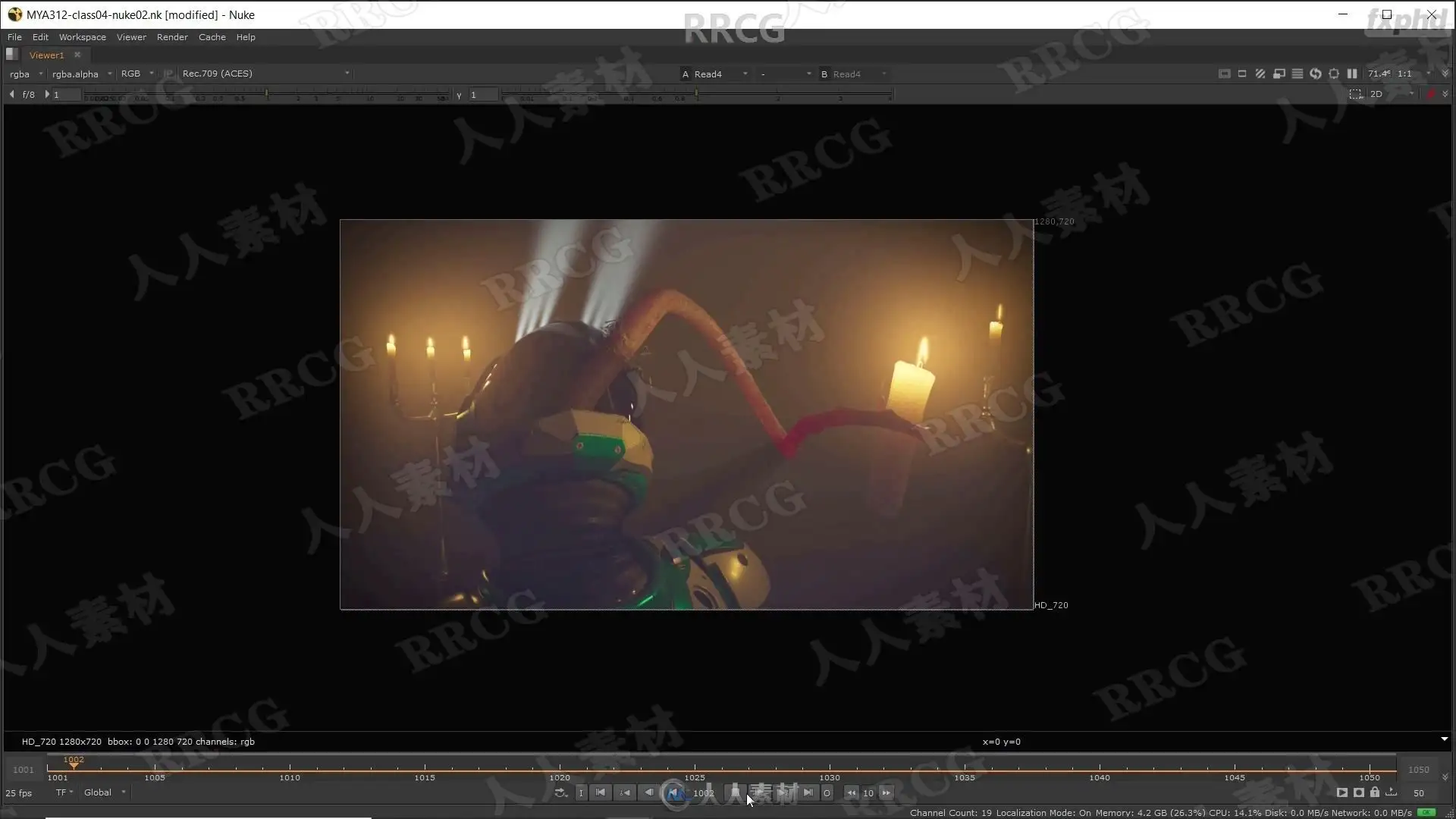Increase gain with the right f-stop arrow
The image size is (1456, 819).
pos(47,94)
